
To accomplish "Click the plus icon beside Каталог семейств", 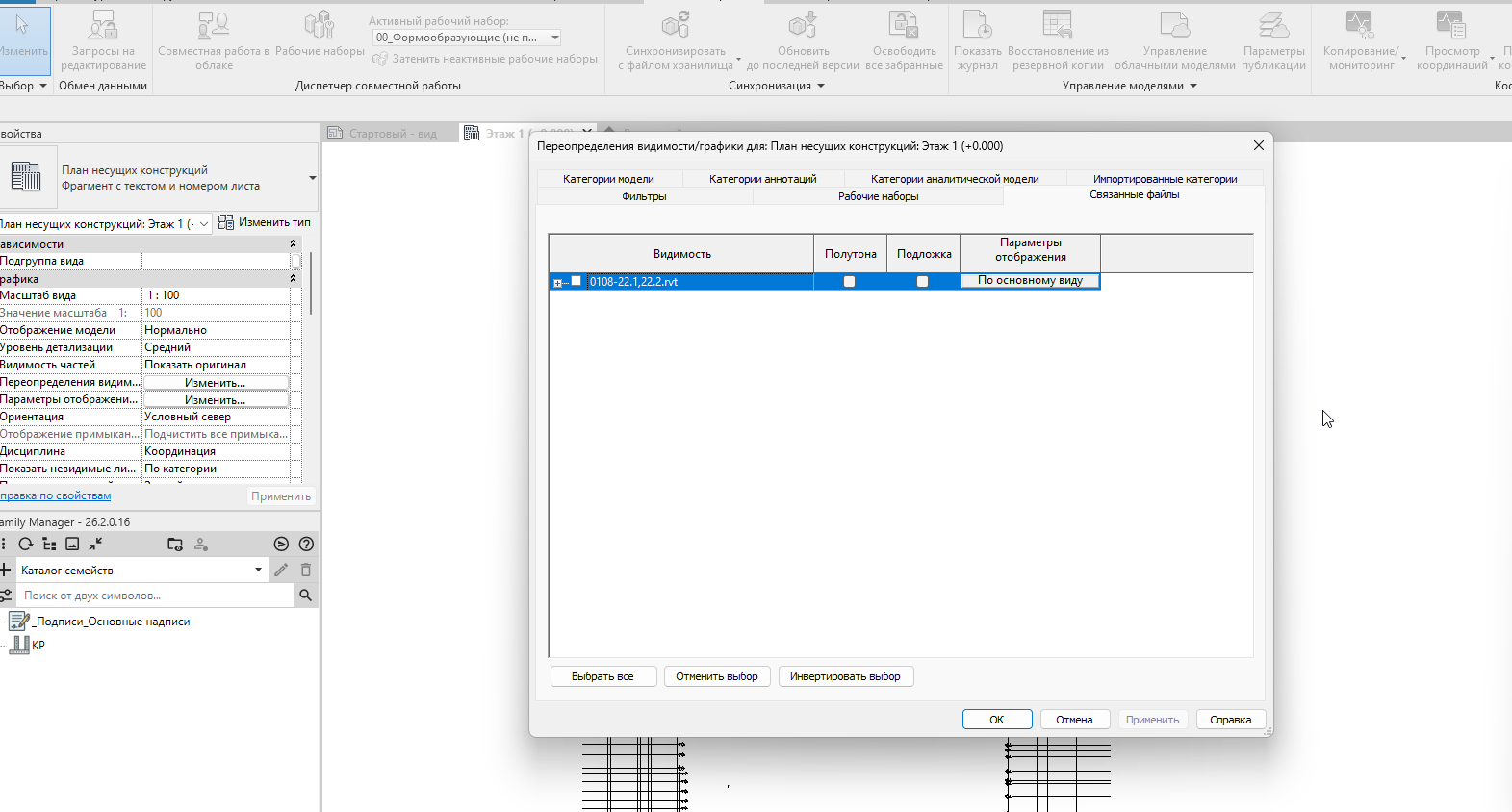I will pos(5,570).
